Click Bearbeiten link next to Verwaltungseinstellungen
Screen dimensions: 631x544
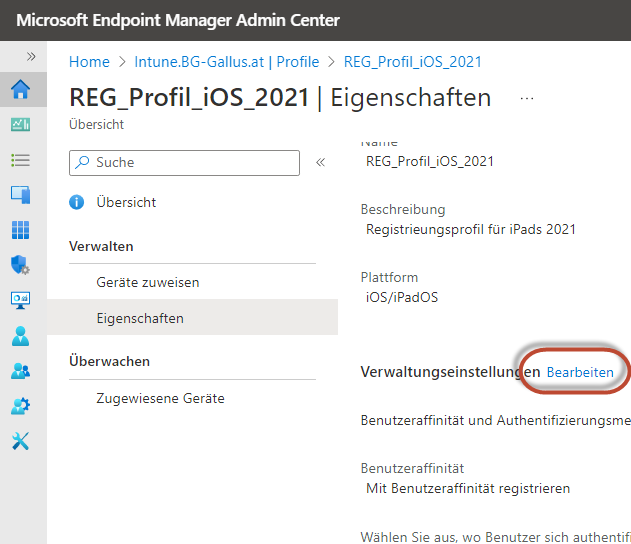[x=580, y=372]
